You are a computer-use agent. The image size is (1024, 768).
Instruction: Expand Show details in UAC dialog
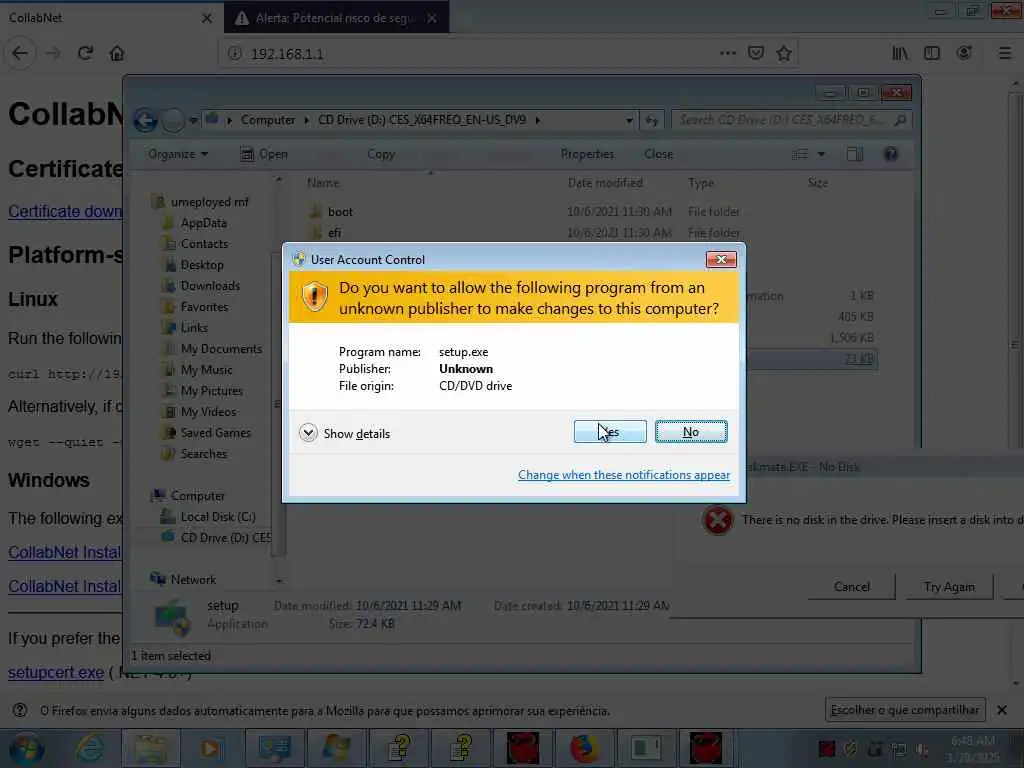[x=345, y=433]
